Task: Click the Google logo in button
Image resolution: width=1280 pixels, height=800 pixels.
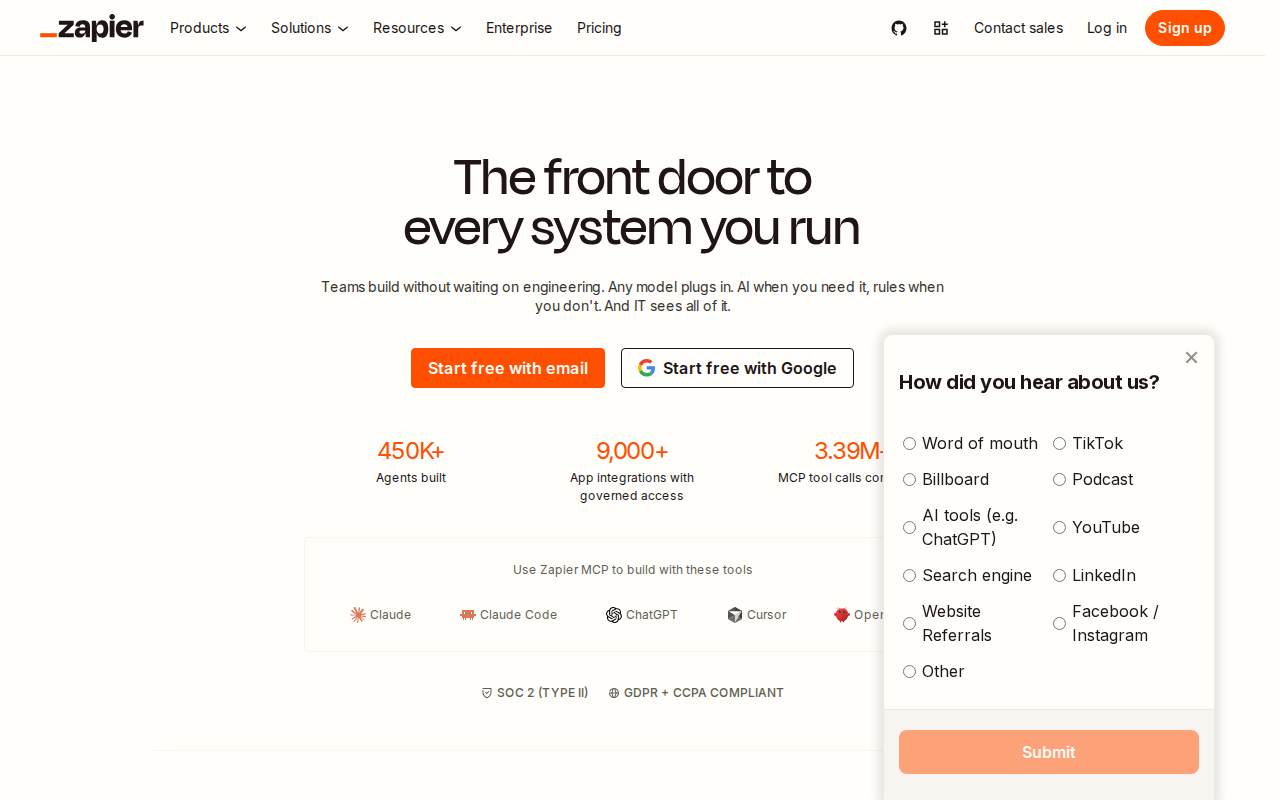Action: [x=647, y=368]
